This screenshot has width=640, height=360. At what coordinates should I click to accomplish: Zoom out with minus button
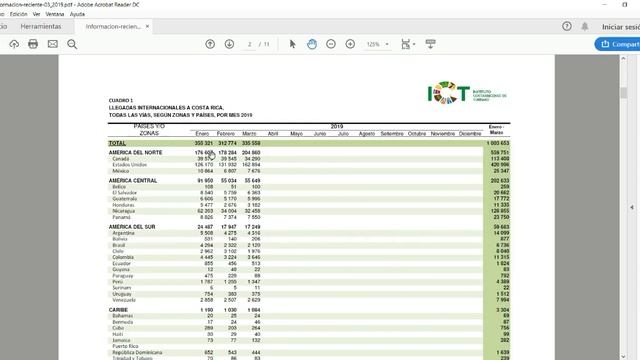(x=331, y=44)
